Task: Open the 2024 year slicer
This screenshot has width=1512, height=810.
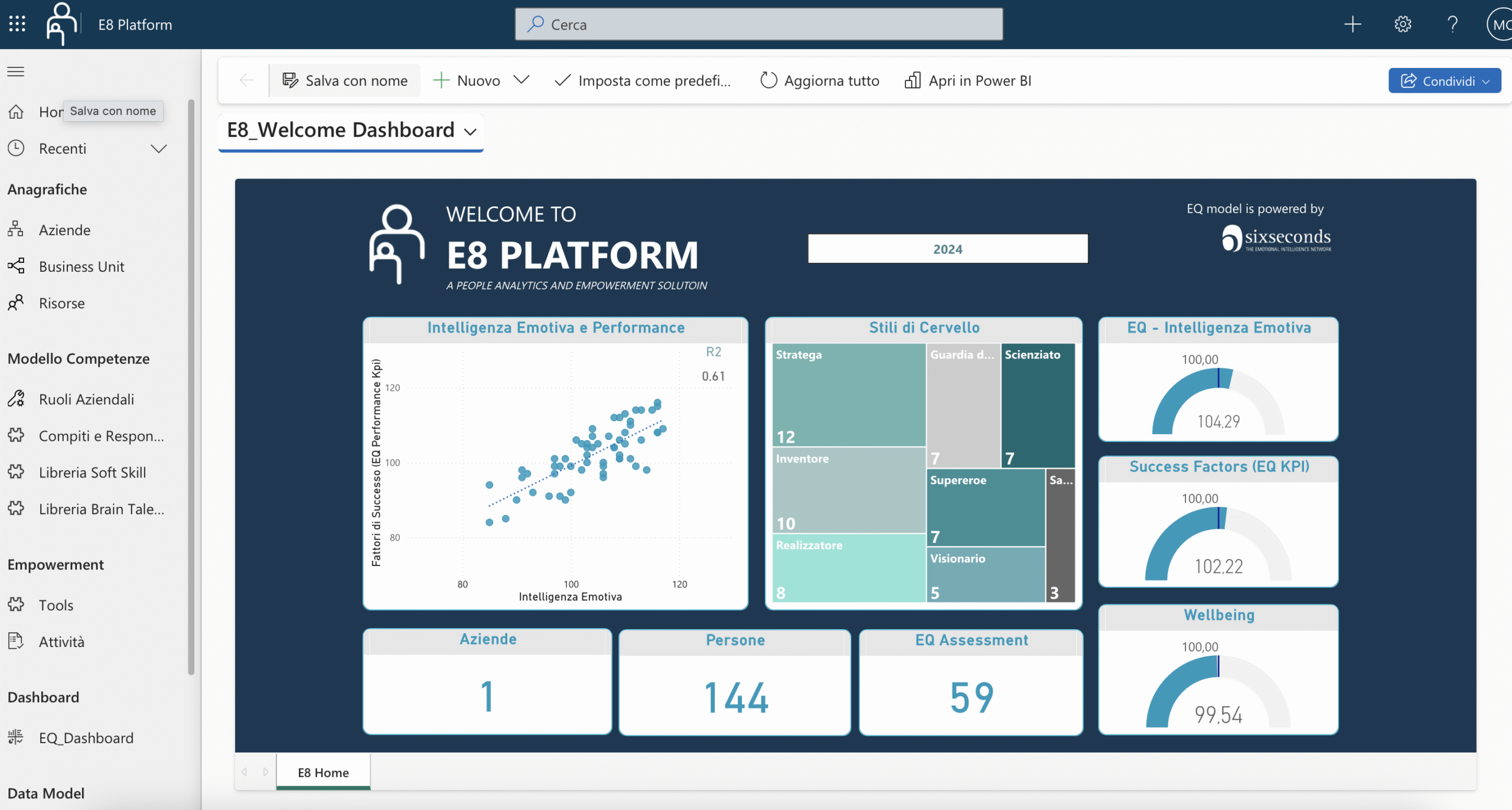Action: pos(947,249)
